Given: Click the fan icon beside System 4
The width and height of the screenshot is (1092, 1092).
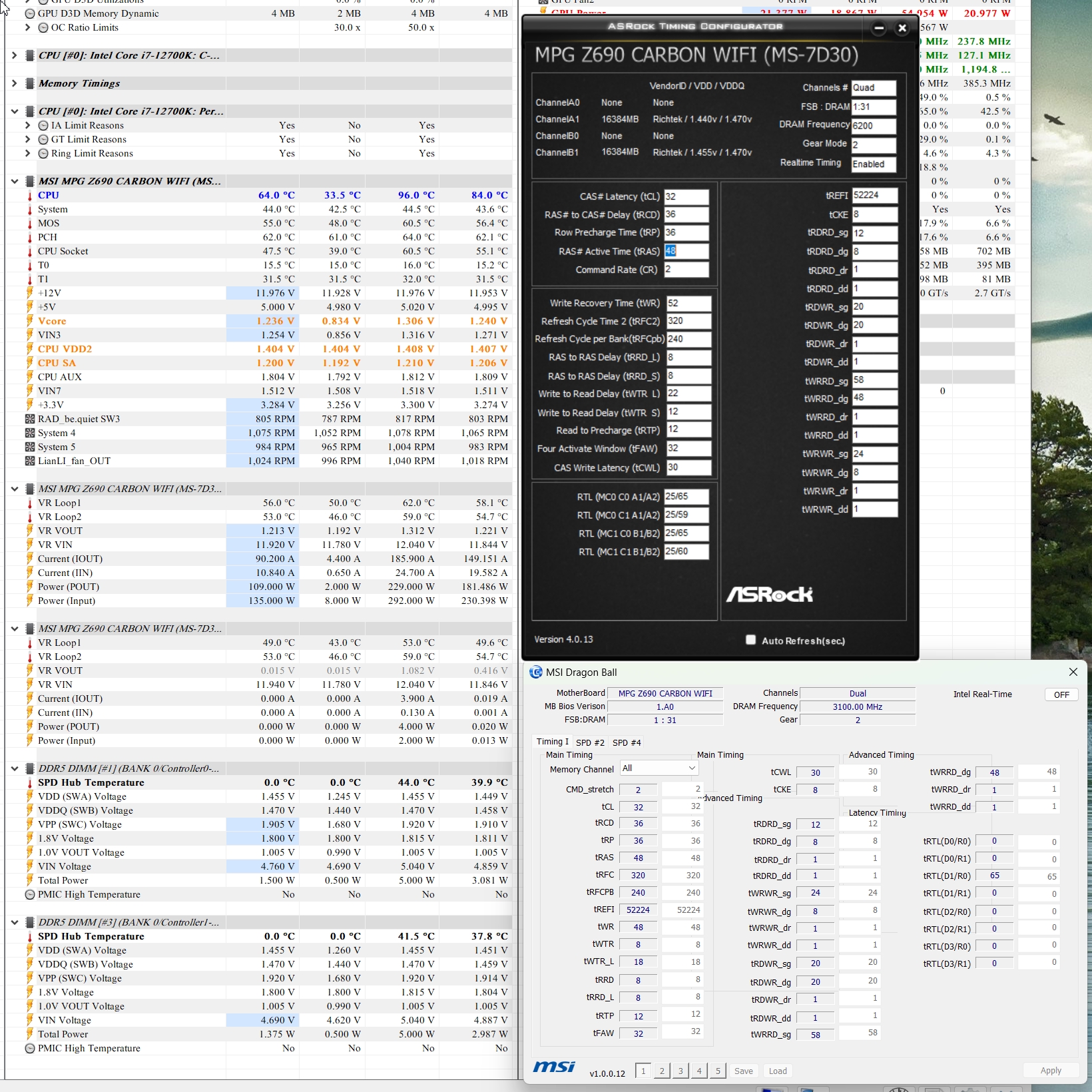Looking at the screenshot, I should click(29, 433).
